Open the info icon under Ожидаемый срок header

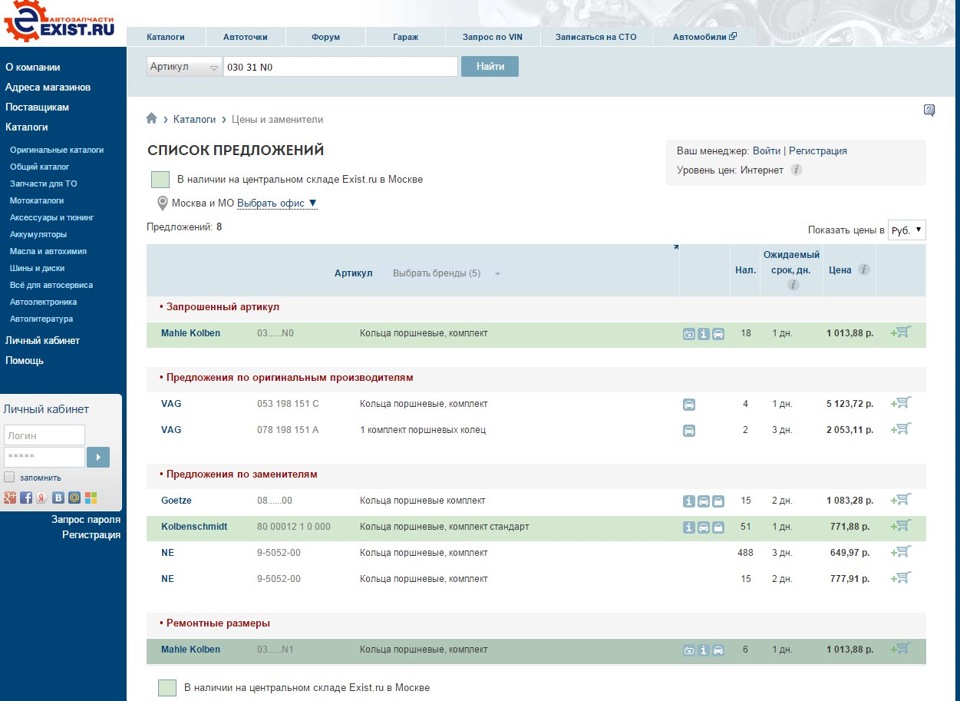[x=793, y=285]
